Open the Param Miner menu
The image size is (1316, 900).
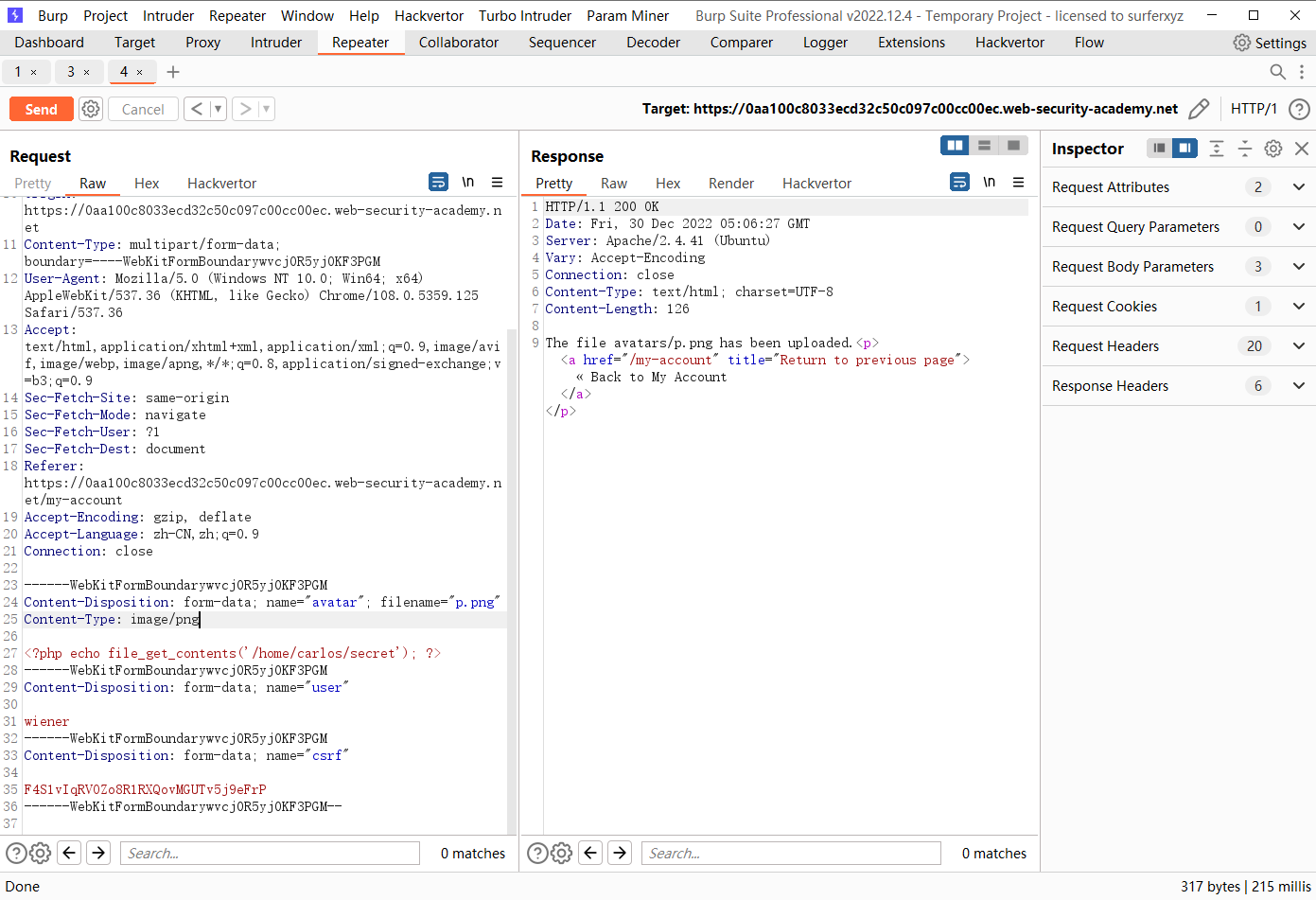tap(627, 15)
